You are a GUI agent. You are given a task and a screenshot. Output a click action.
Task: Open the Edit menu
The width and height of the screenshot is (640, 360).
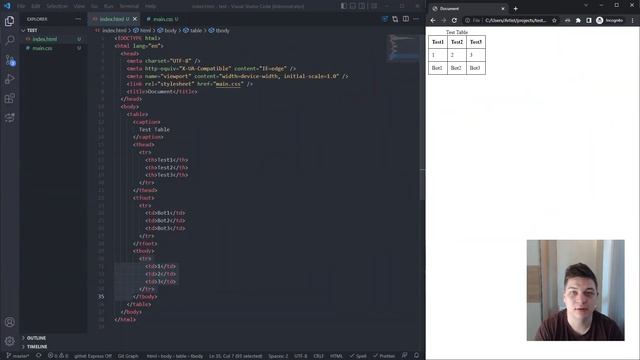click(36, 6)
